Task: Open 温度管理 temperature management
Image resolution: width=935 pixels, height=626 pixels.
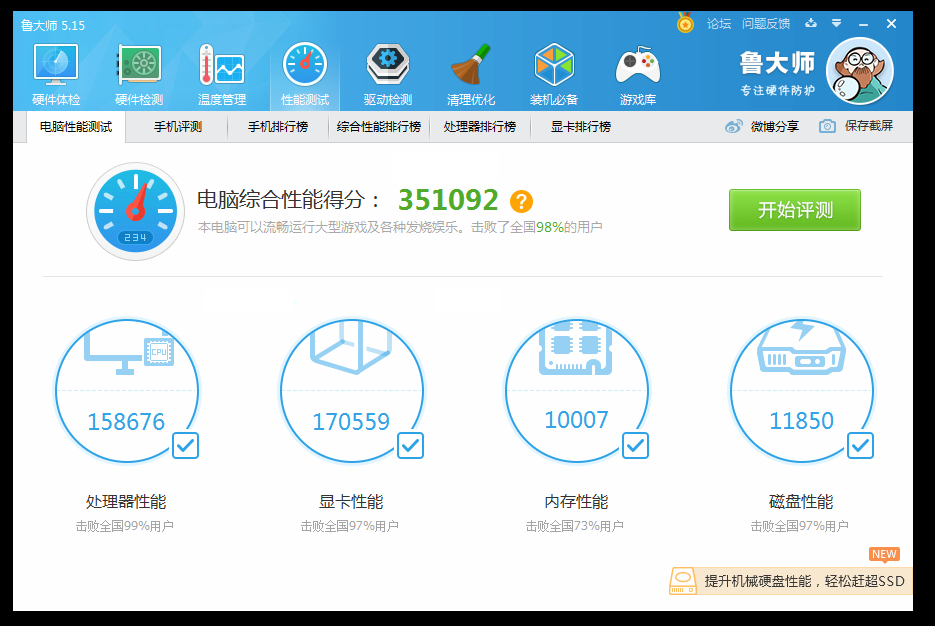Action: pyautogui.click(x=222, y=75)
